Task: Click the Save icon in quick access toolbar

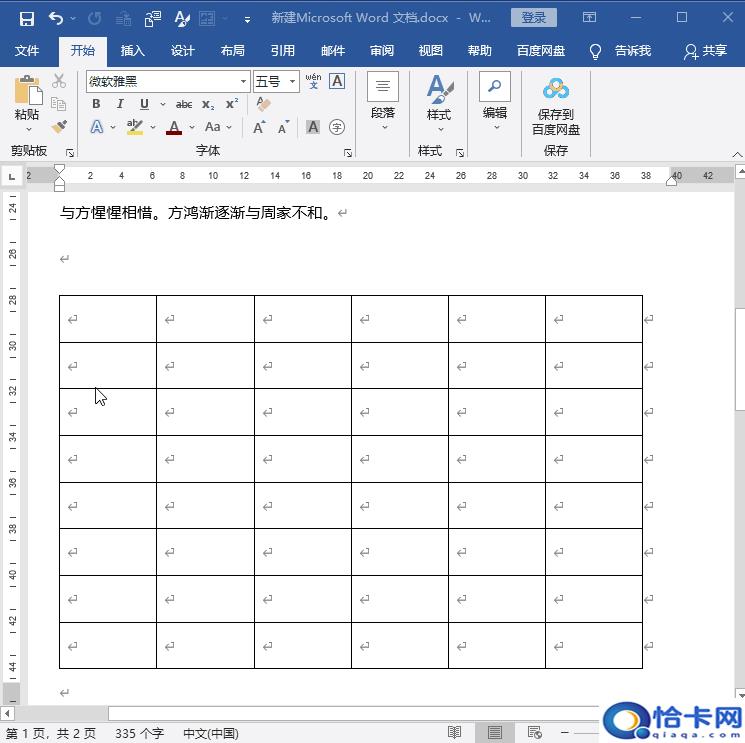Action: [x=27, y=18]
